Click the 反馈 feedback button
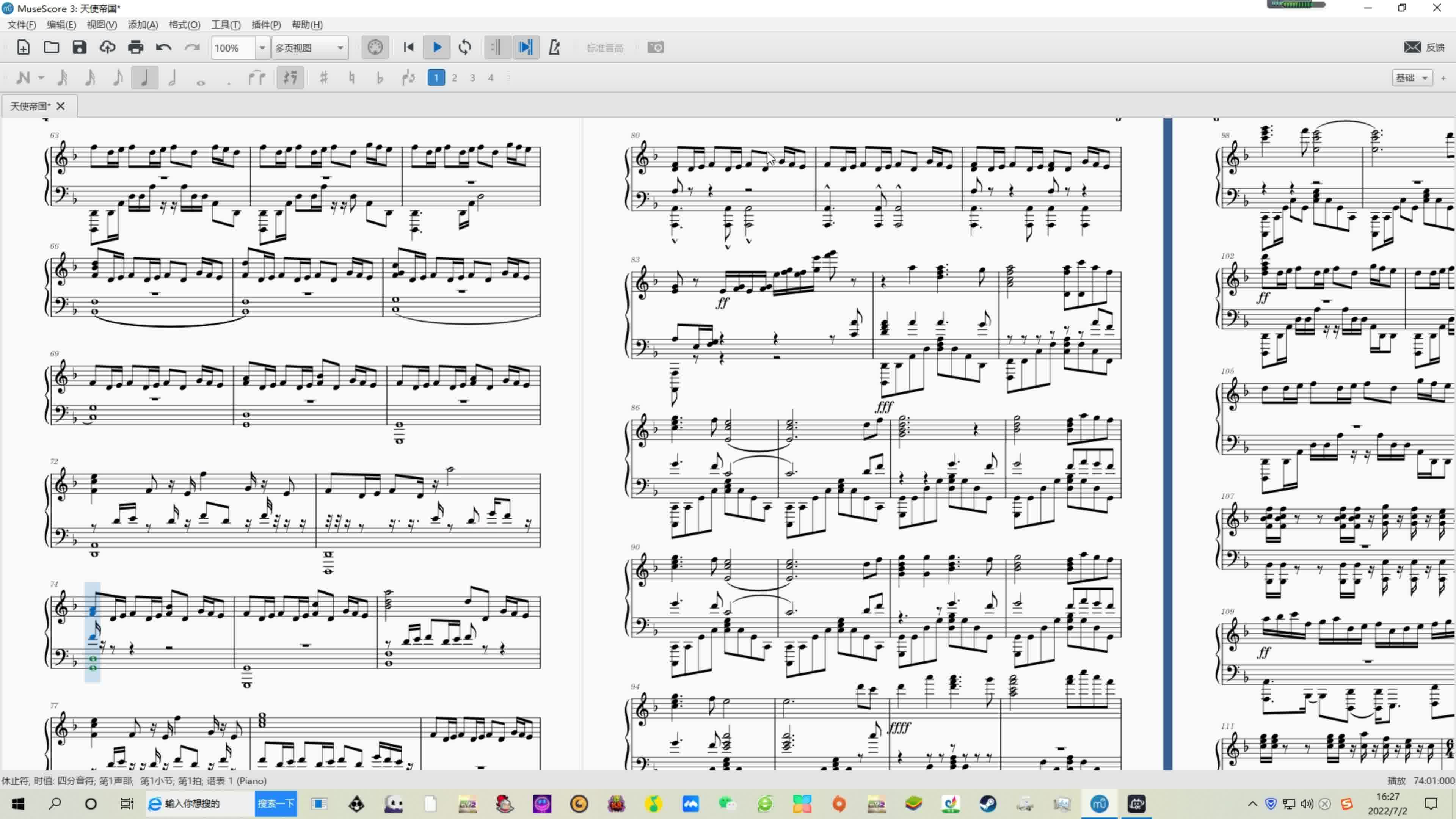This screenshot has height=819, width=1456. [1424, 47]
